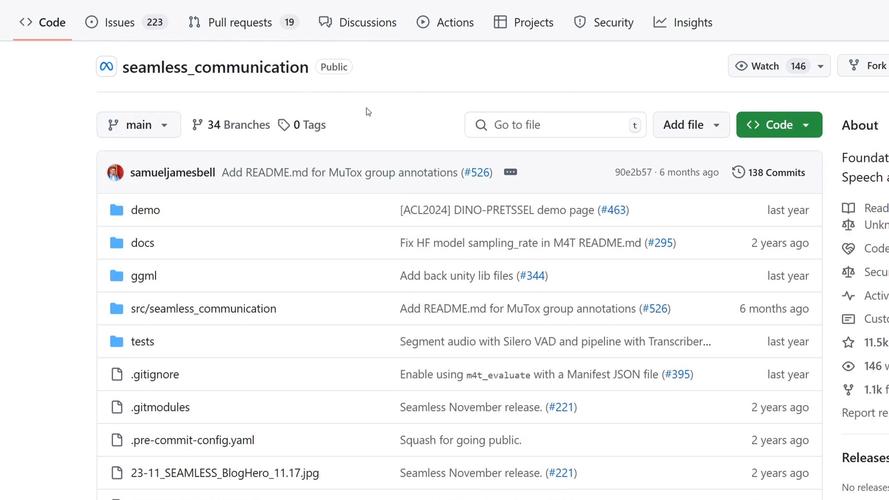889x500 pixels.
Task: Open the src/seamless_communication folder
Action: pos(204,308)
